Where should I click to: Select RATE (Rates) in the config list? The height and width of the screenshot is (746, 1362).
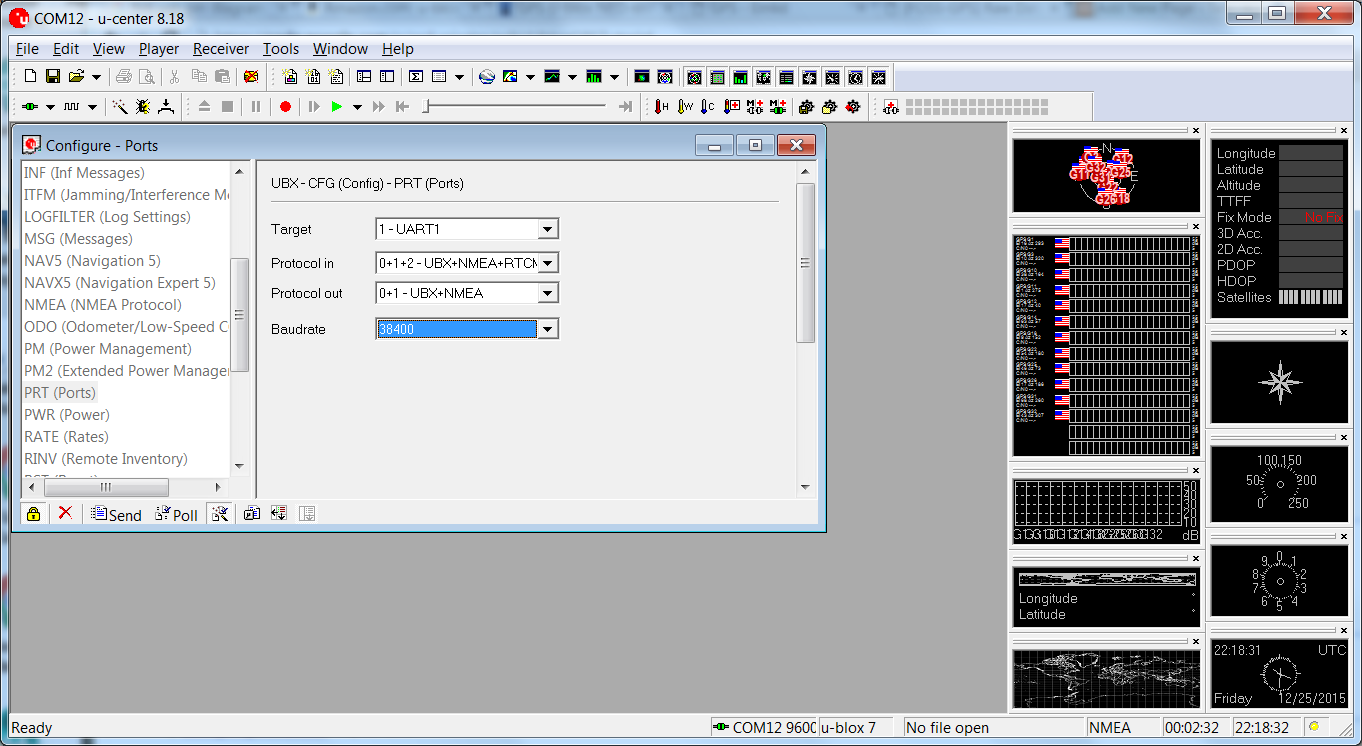(66, 437)
